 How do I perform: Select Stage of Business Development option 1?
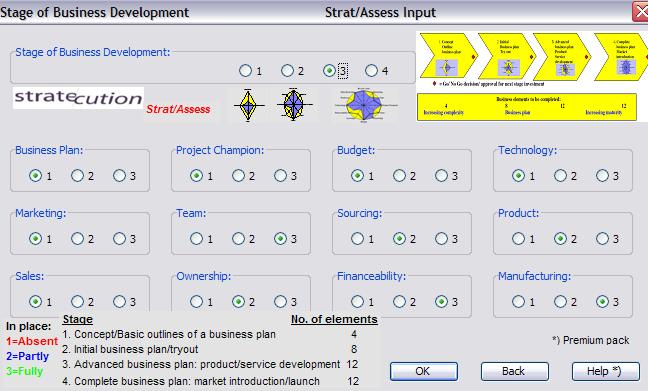point(245,71)
